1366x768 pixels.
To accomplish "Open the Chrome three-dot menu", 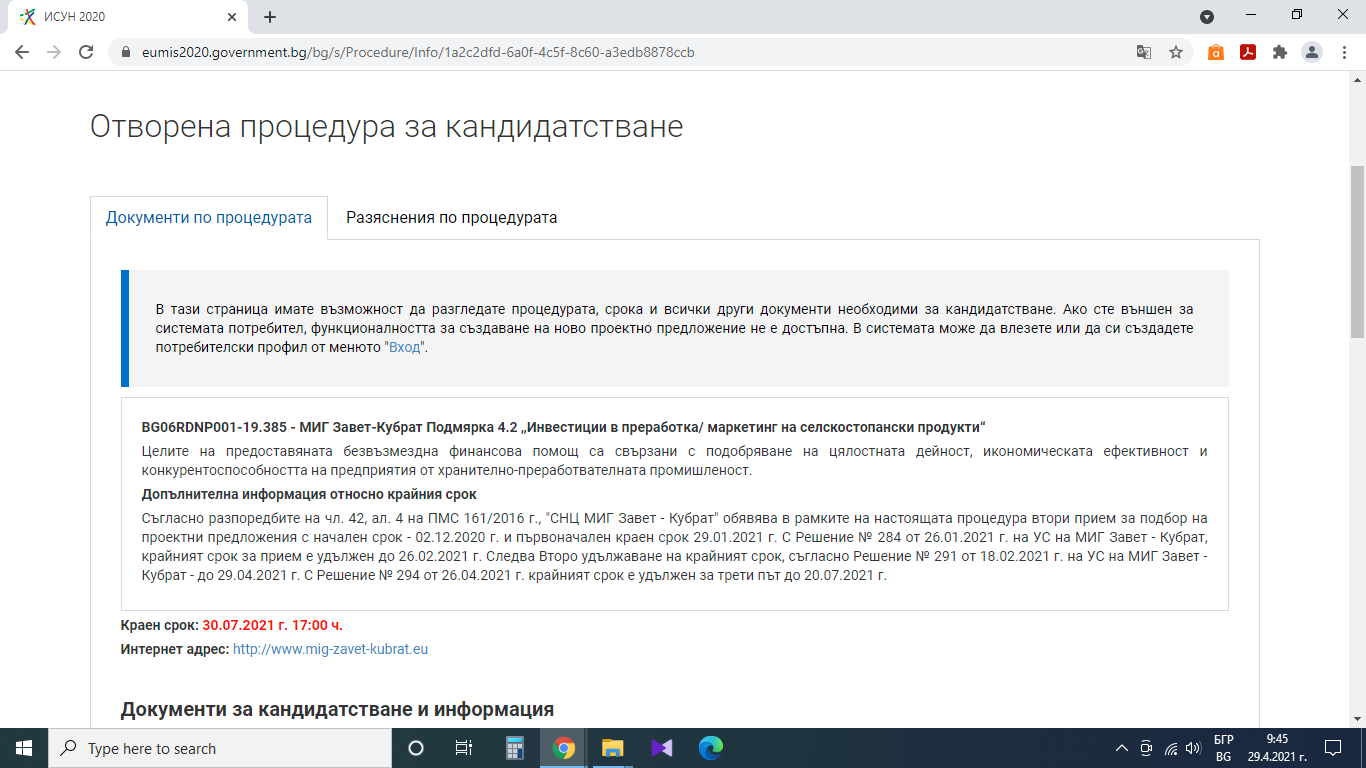I will point(1344,52).
